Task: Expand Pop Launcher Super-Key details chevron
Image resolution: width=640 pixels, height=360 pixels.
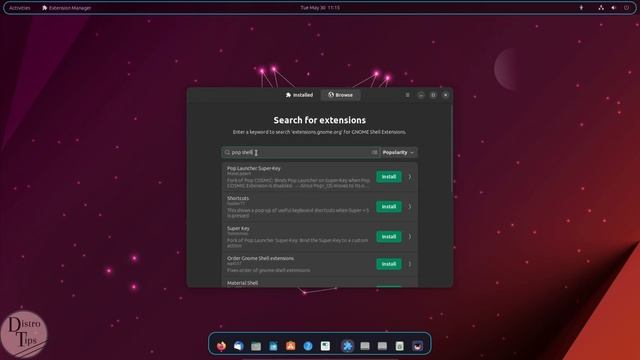Action: click(x=410, y=177)
